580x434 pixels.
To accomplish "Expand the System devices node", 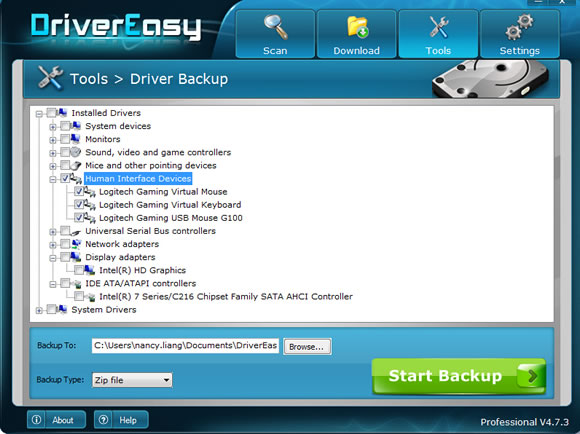I will [x=53, y=127].
